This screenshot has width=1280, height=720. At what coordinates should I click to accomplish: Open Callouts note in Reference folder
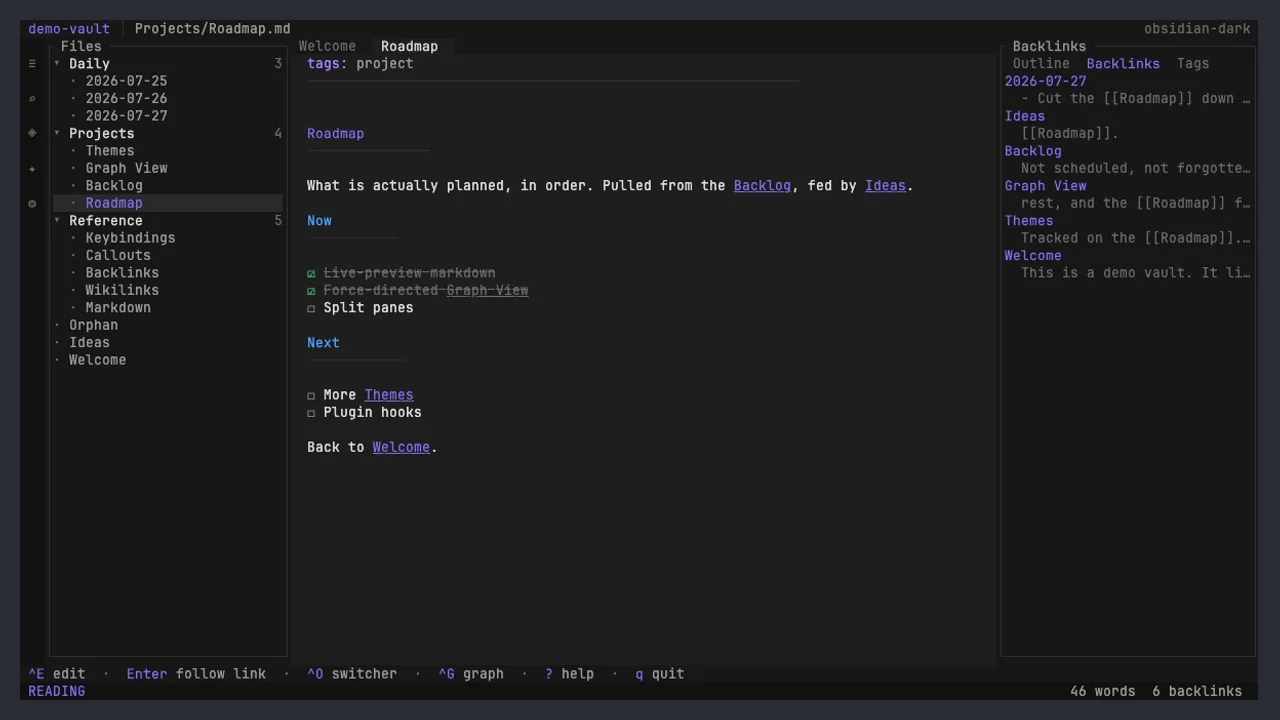click(x=118, y=255)
